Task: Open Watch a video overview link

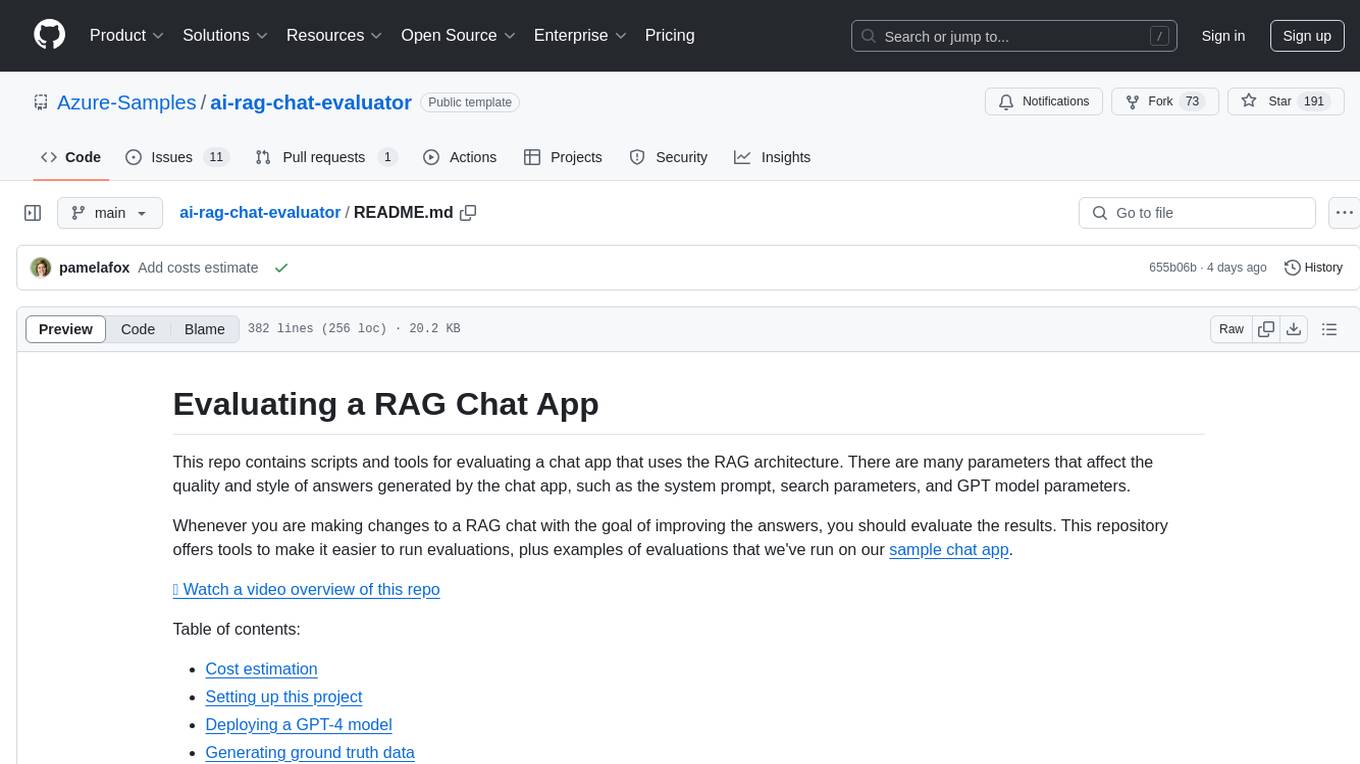Action: (x=306, y=589)
